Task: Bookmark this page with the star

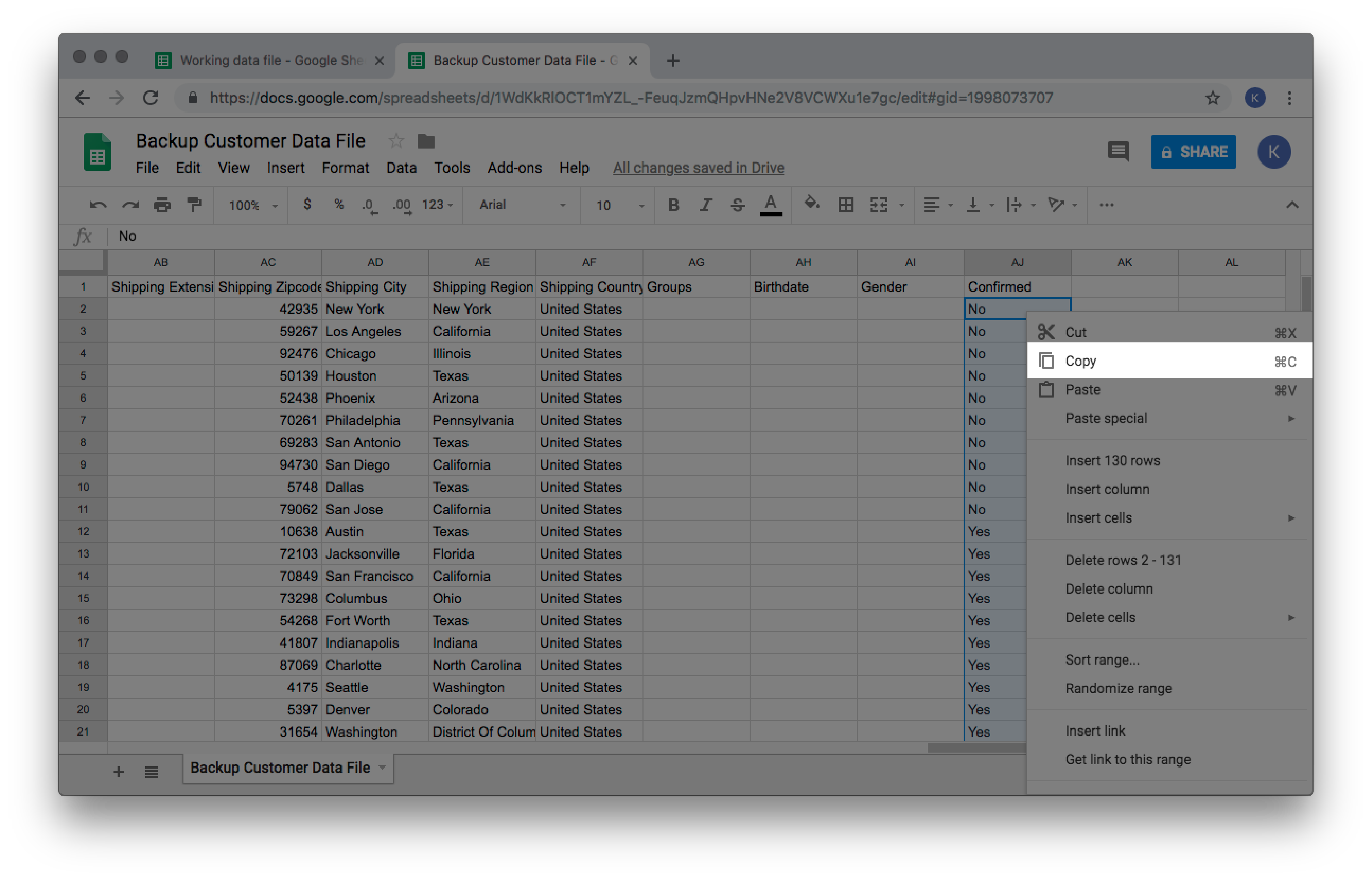Action: [x=1212, y=98]
